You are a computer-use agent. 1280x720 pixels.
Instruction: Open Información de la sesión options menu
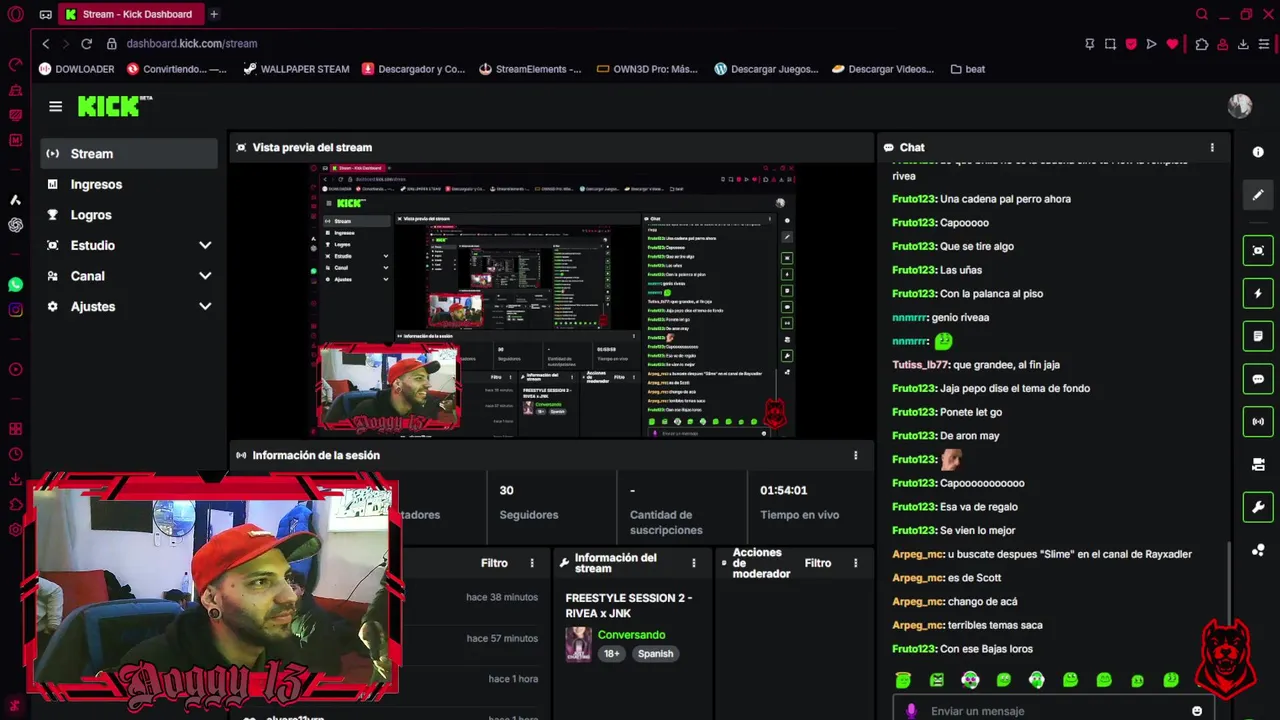coord(855,455)
